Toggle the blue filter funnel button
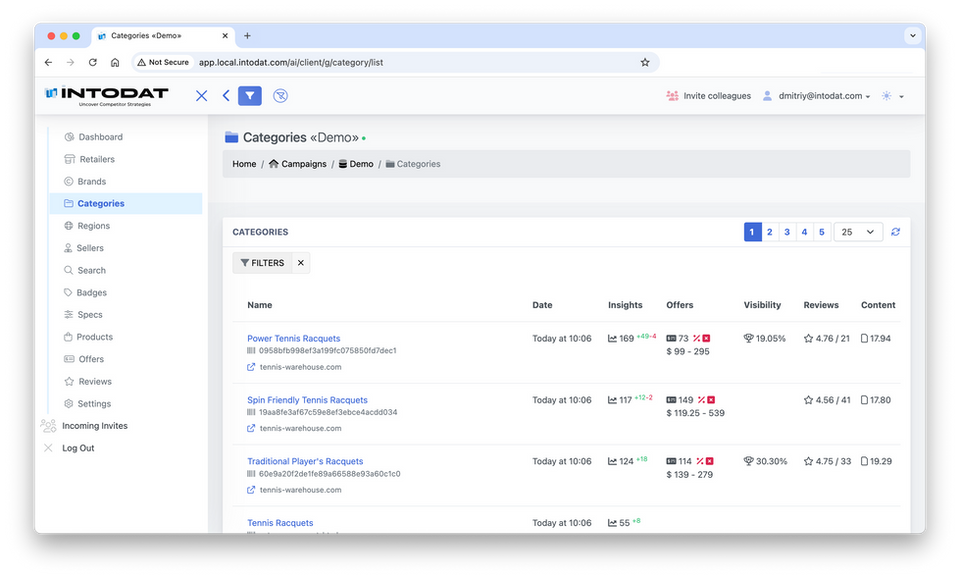This screenshot has height=578, width=960. click(x=250, y=96)
